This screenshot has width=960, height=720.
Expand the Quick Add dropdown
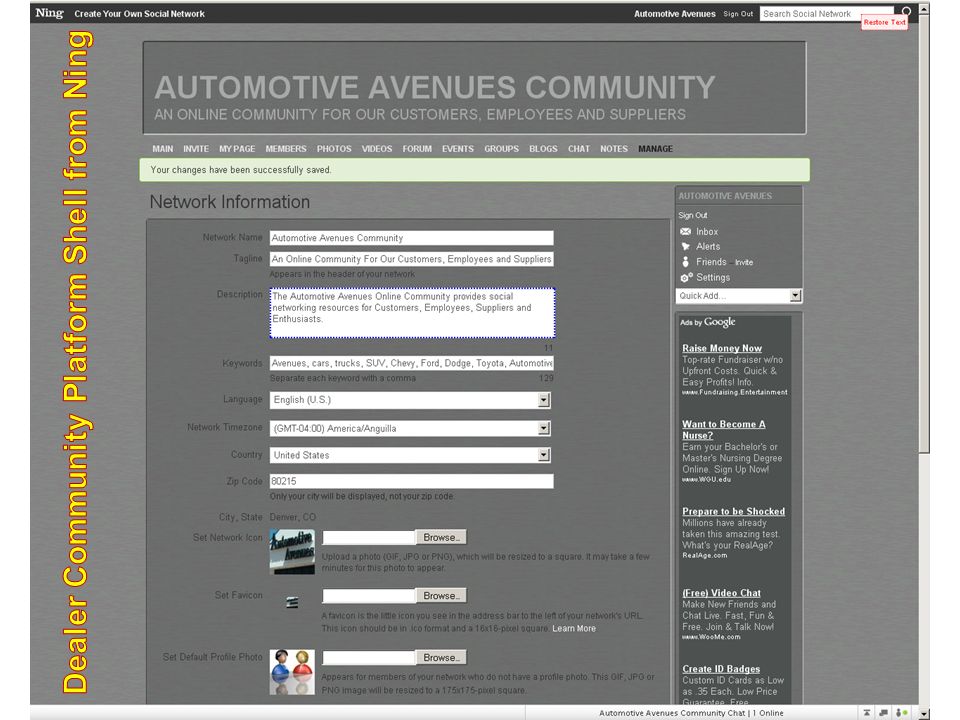pos(739,296)
